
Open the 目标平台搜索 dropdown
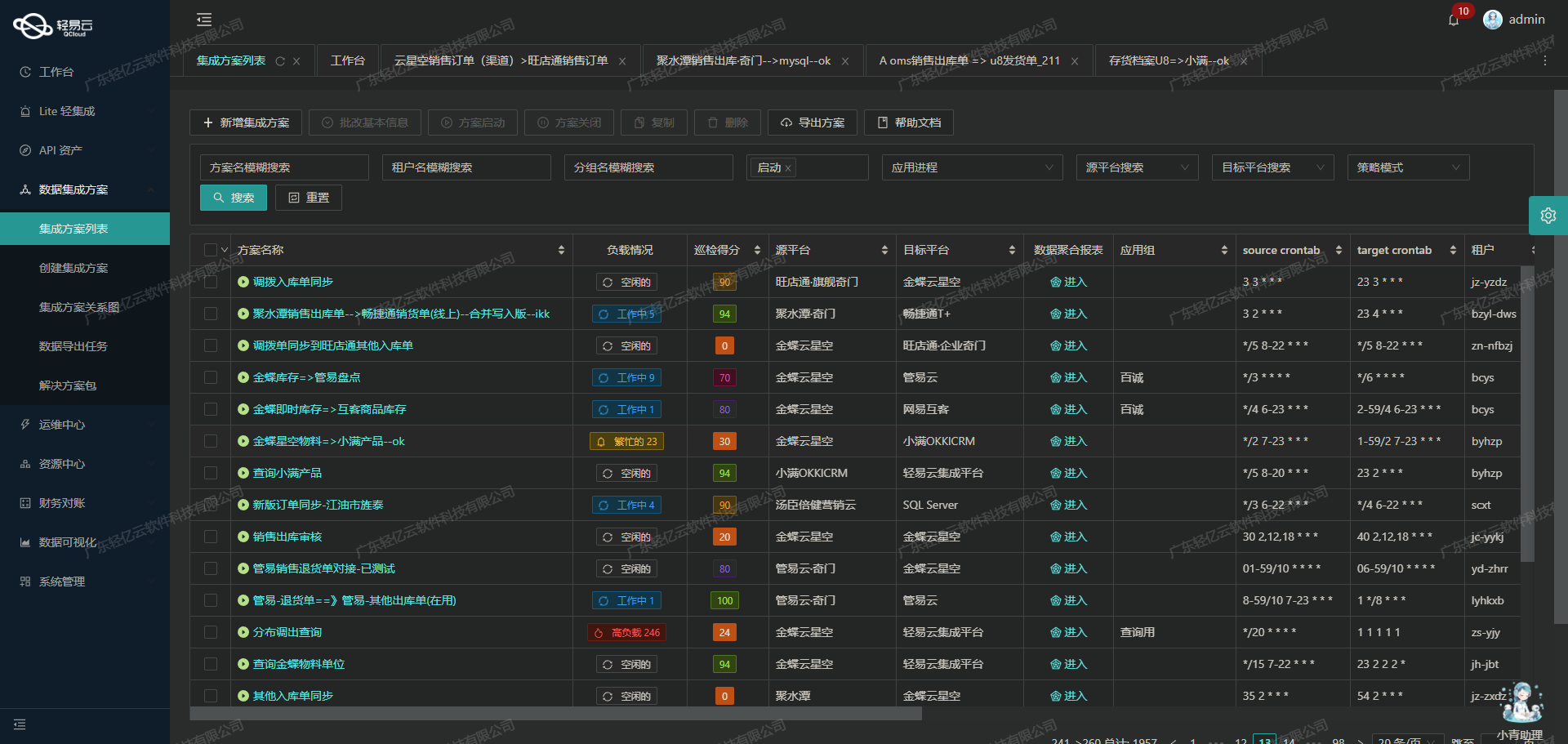click(1272, 167)
